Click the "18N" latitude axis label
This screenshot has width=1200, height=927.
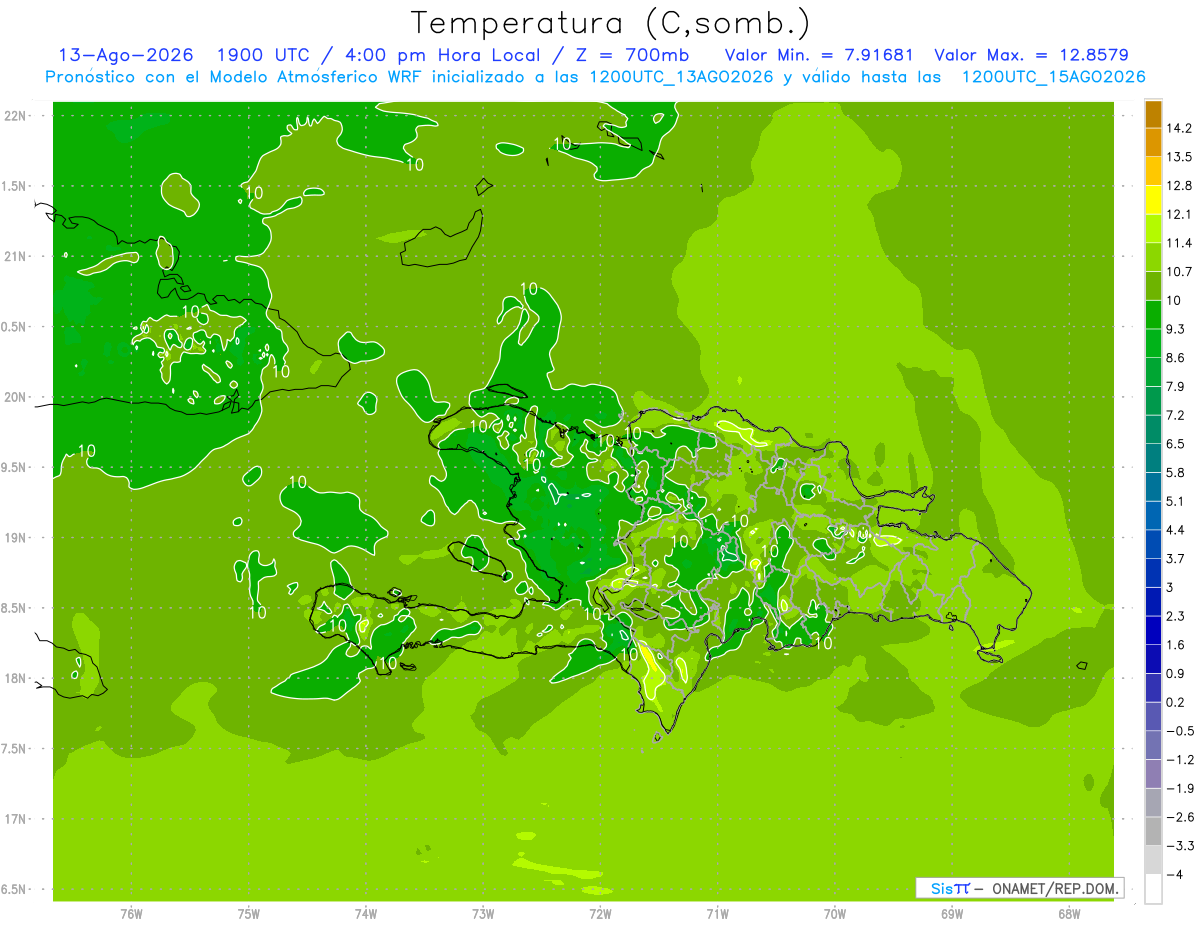click(x=16, y=679)
